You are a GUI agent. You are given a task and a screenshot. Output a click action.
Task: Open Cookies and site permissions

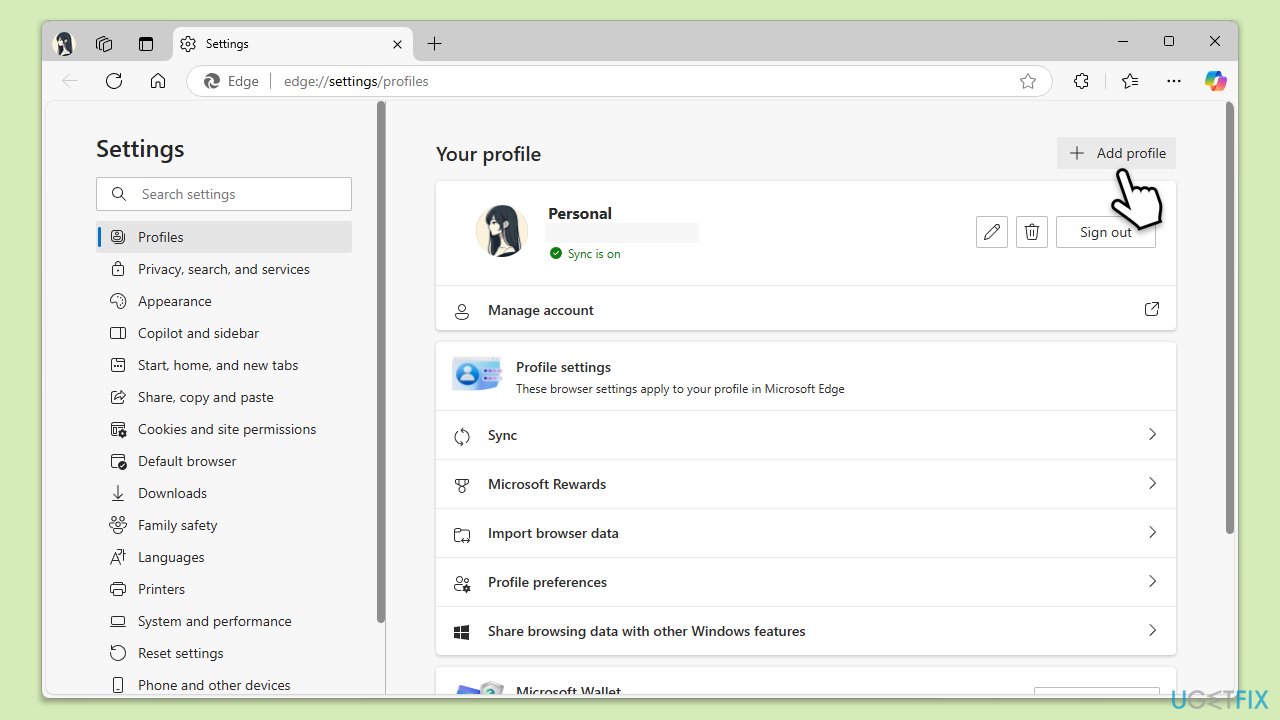pos(224,429)
